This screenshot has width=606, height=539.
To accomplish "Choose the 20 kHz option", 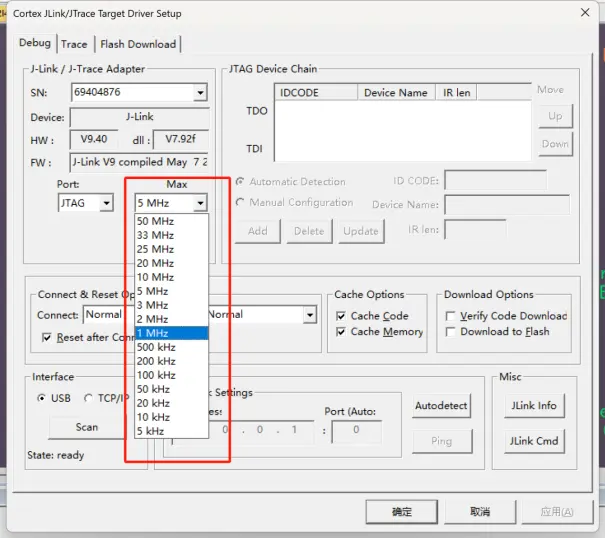I will tap(171, 403).
